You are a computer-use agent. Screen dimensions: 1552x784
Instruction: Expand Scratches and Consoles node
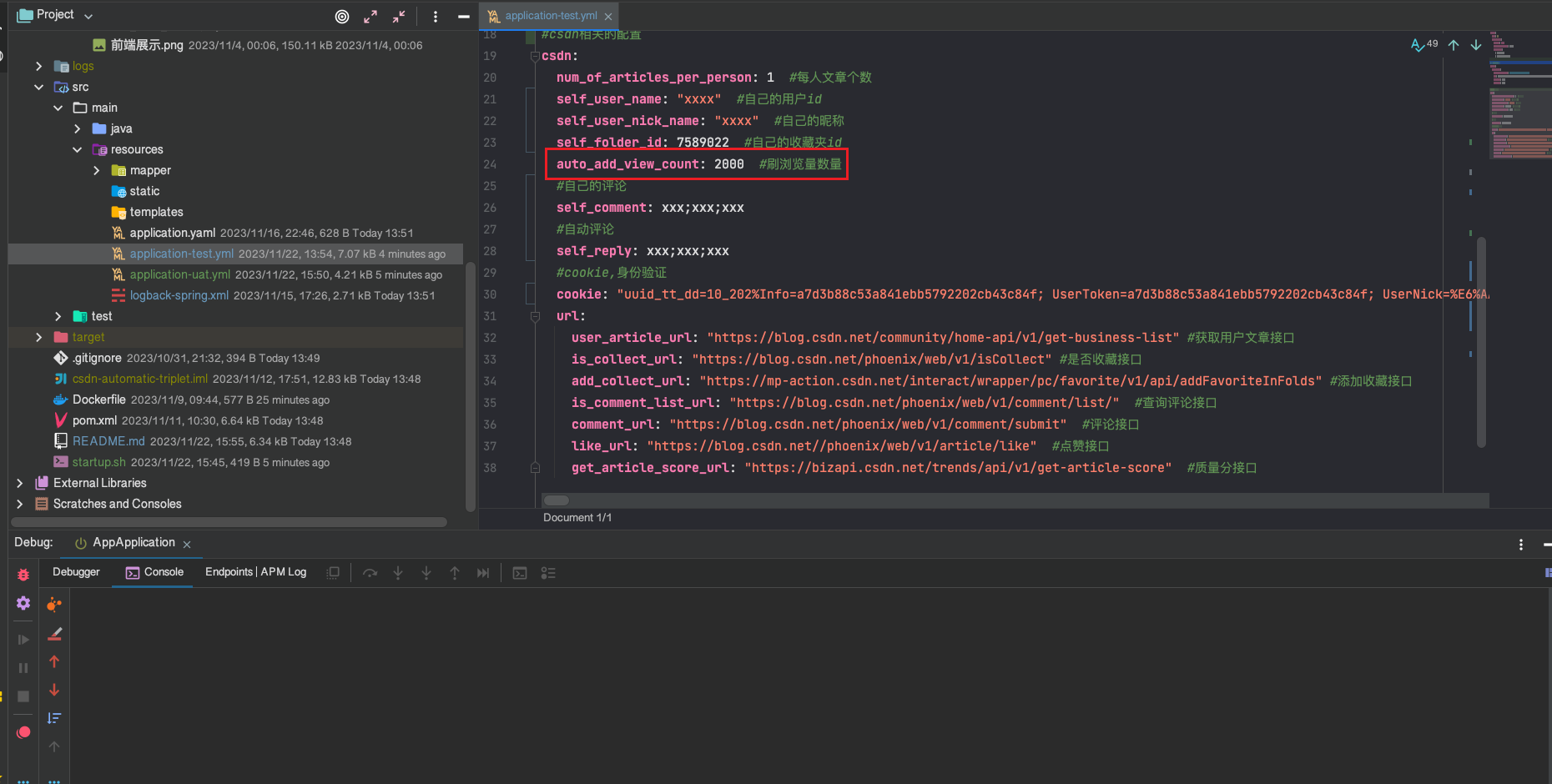[x=19, y=504]
